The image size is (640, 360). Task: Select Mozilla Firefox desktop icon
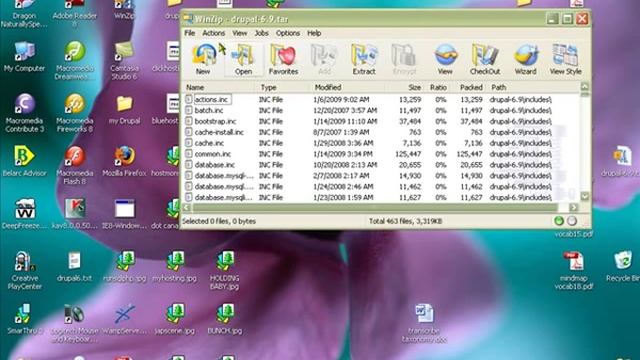click(124, 162)
